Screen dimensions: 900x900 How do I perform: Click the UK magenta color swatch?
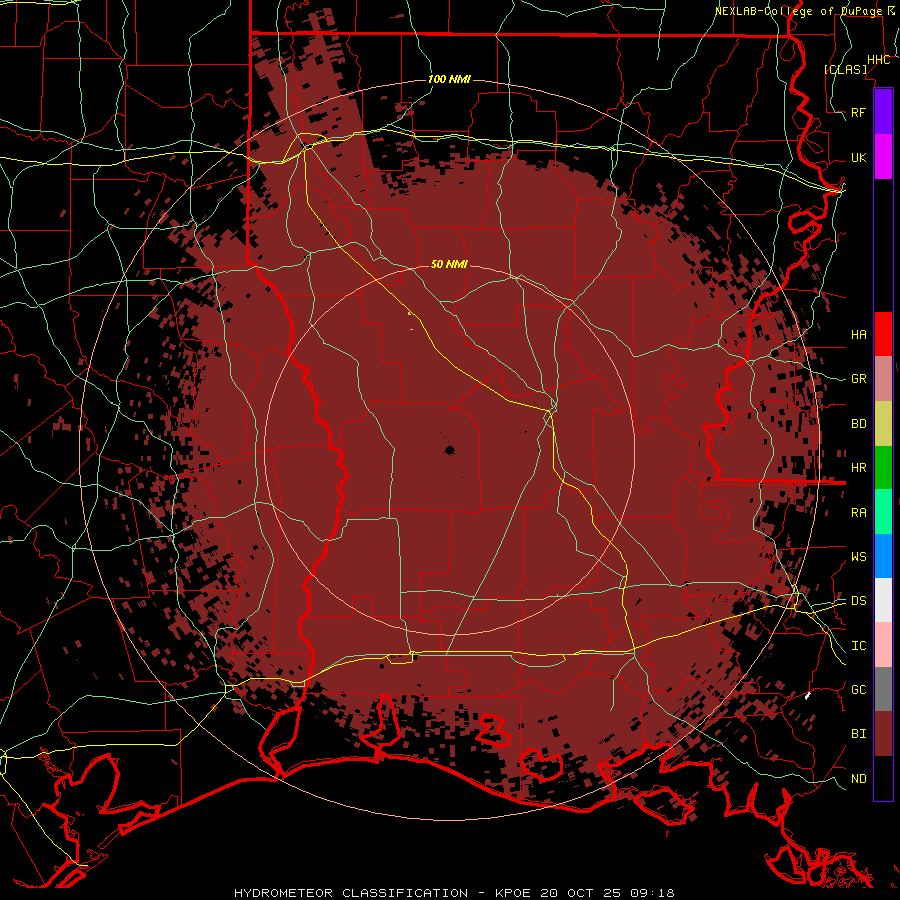click(883, 157)
